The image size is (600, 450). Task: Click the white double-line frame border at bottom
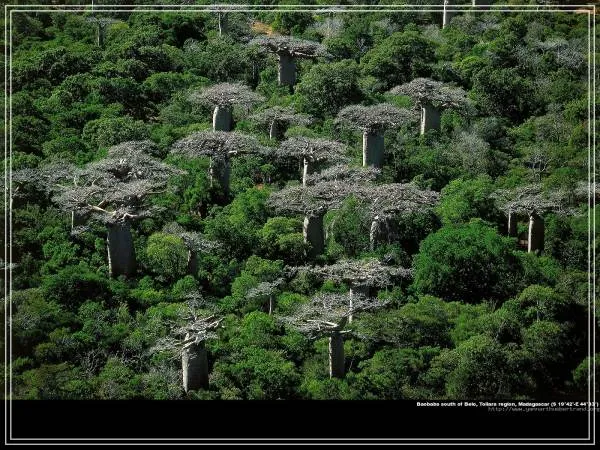[300, 441]
